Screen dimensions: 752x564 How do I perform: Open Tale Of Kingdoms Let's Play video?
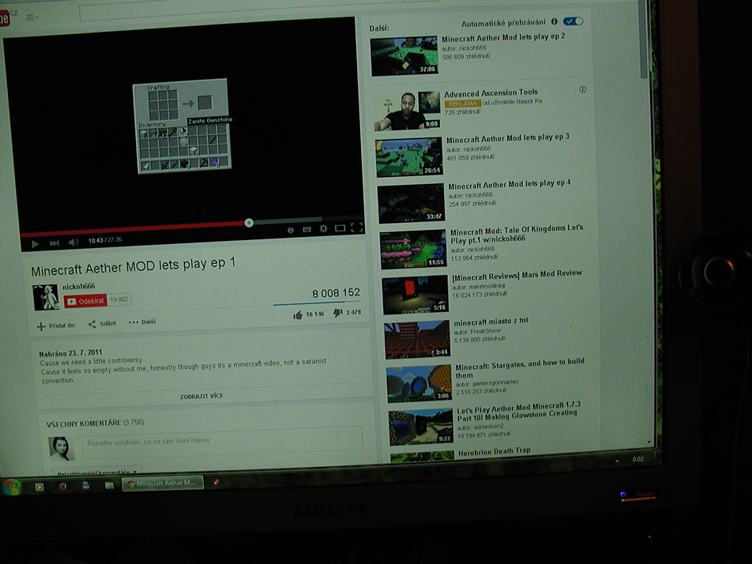517,234
